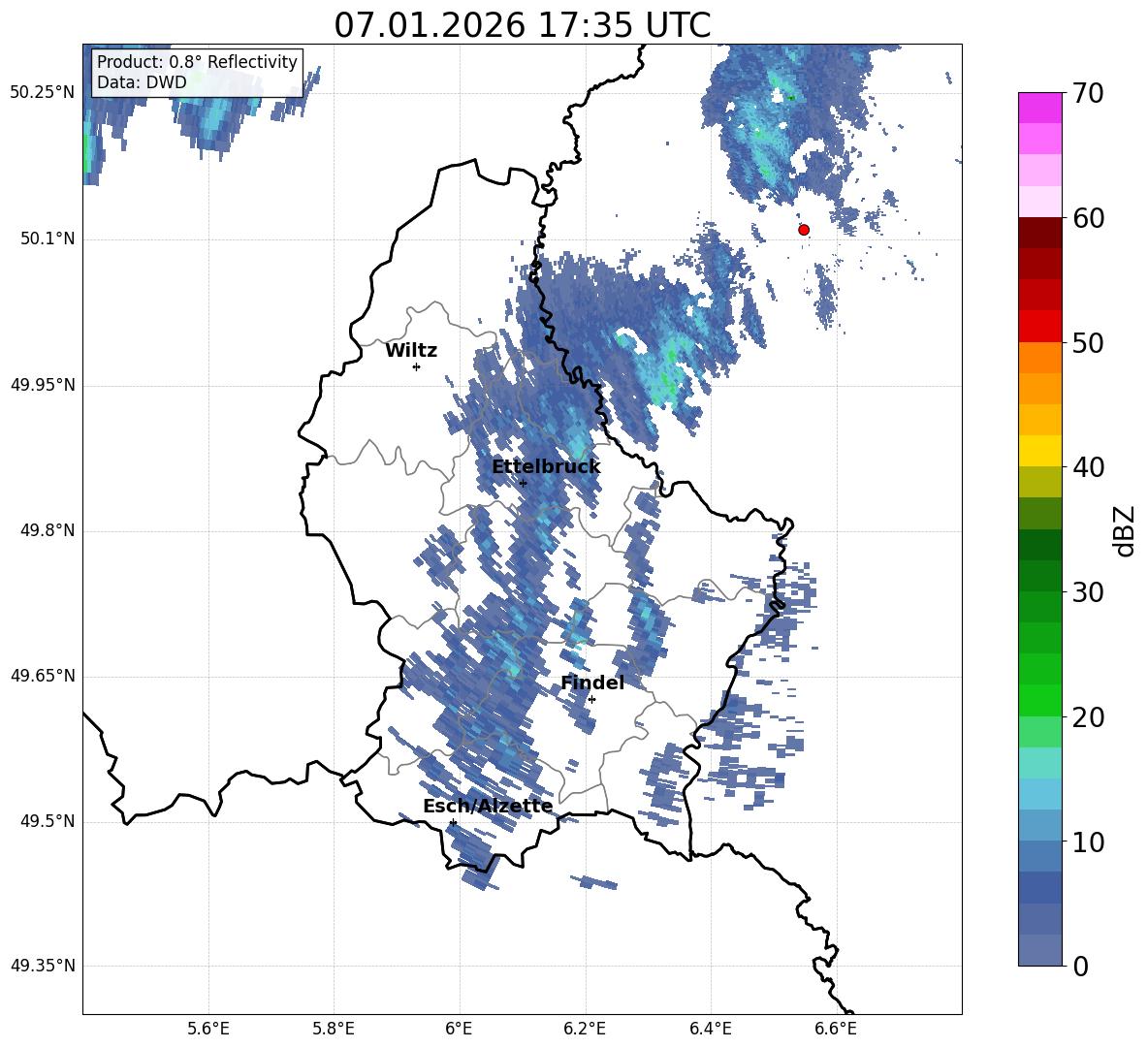Click the Data: DWD text
This screenshot has height=1048, width=1148.
pos(142,82)
